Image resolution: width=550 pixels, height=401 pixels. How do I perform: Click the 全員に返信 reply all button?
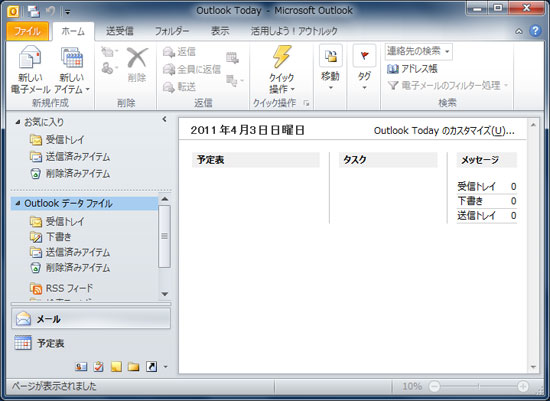click(x=192, y=69)
